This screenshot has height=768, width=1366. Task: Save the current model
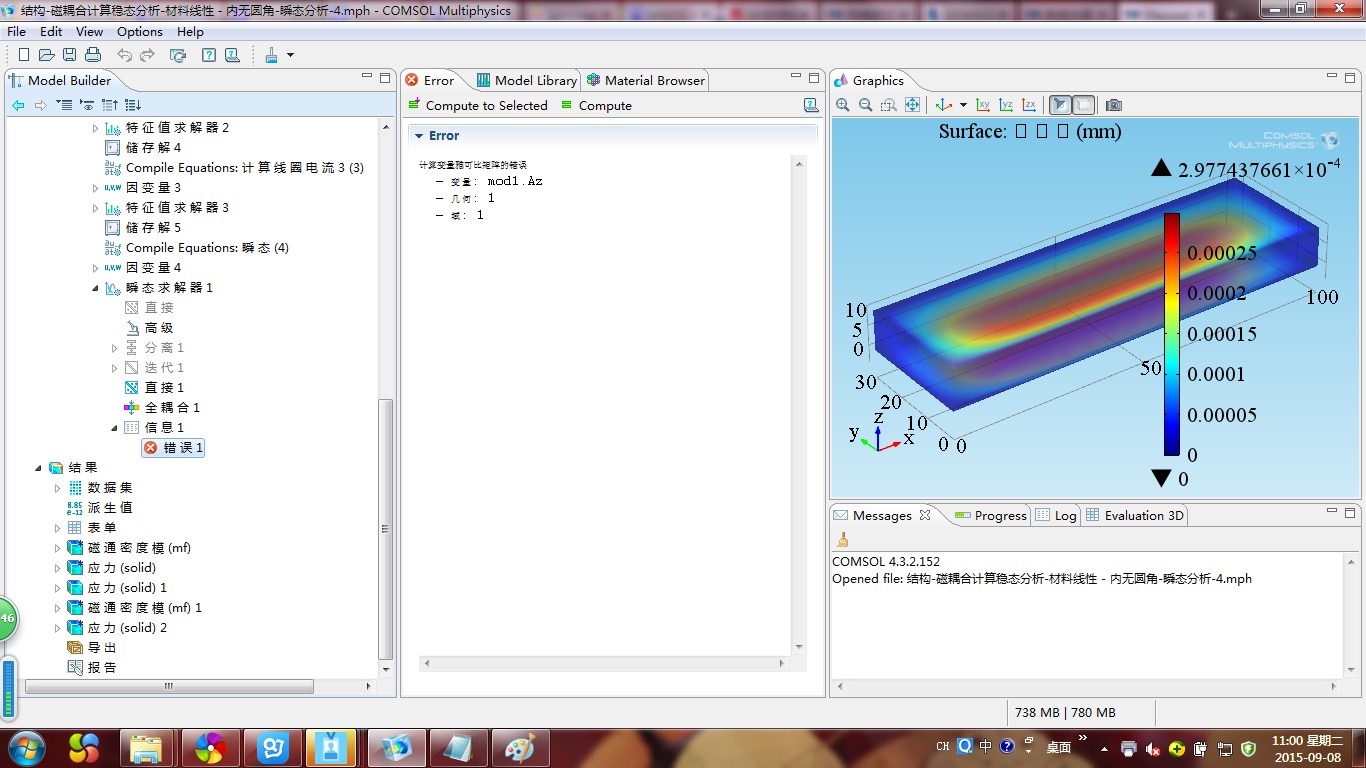point(70,55)
